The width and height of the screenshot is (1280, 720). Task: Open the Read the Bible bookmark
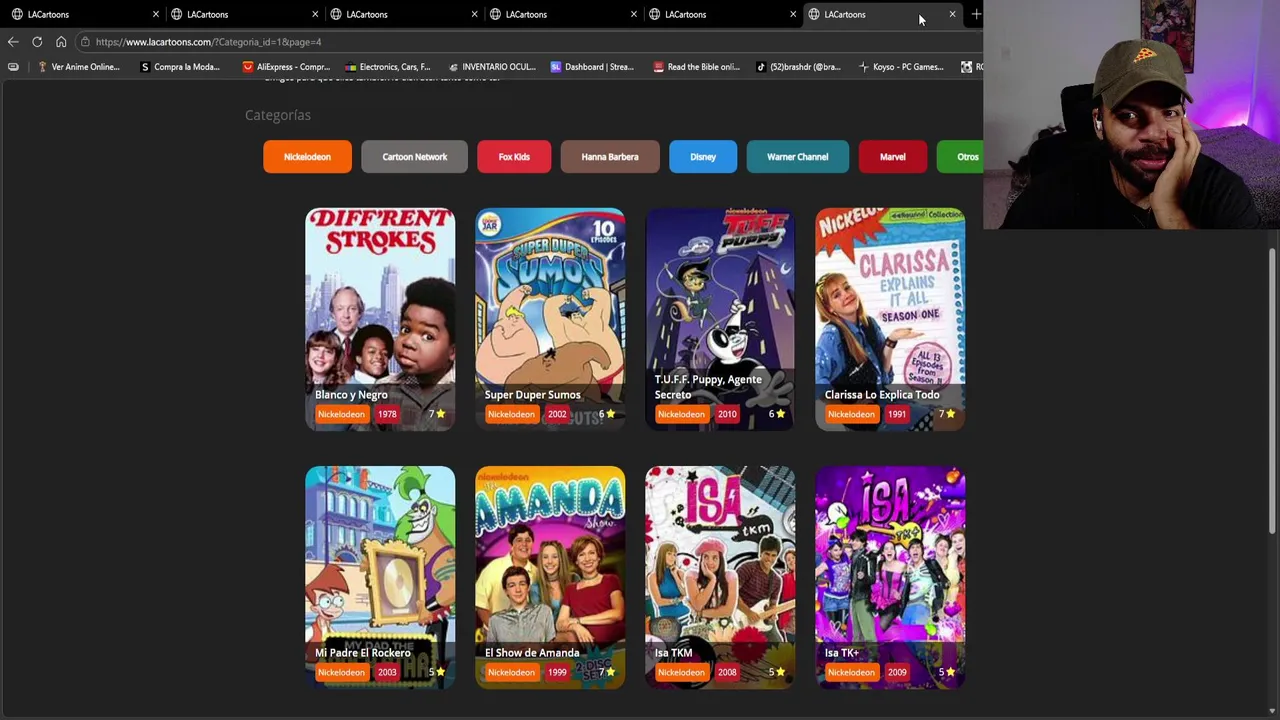[696, 67]
